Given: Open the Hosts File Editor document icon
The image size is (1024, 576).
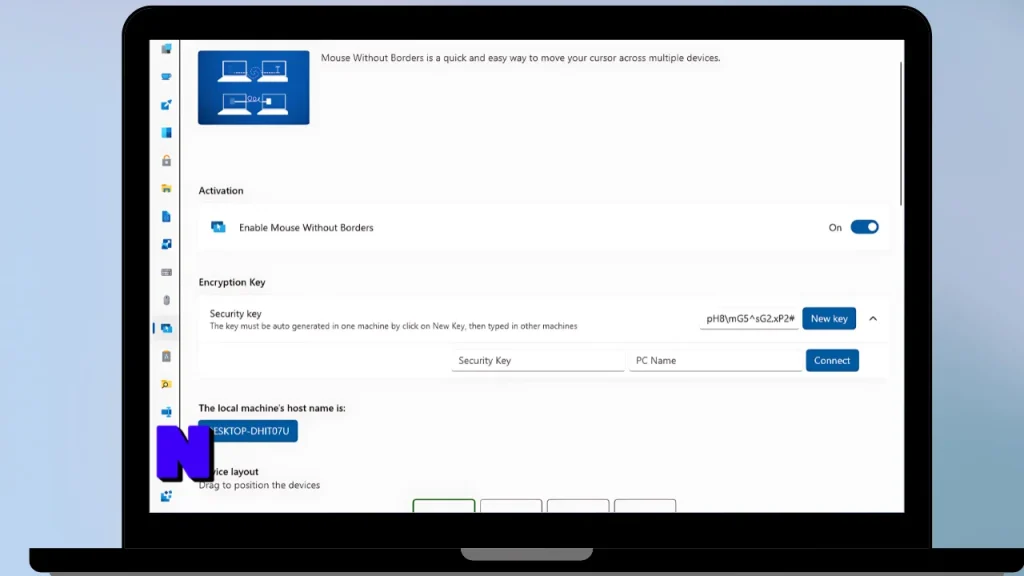Looking at the screenshot, I should [x=167, y=217].
